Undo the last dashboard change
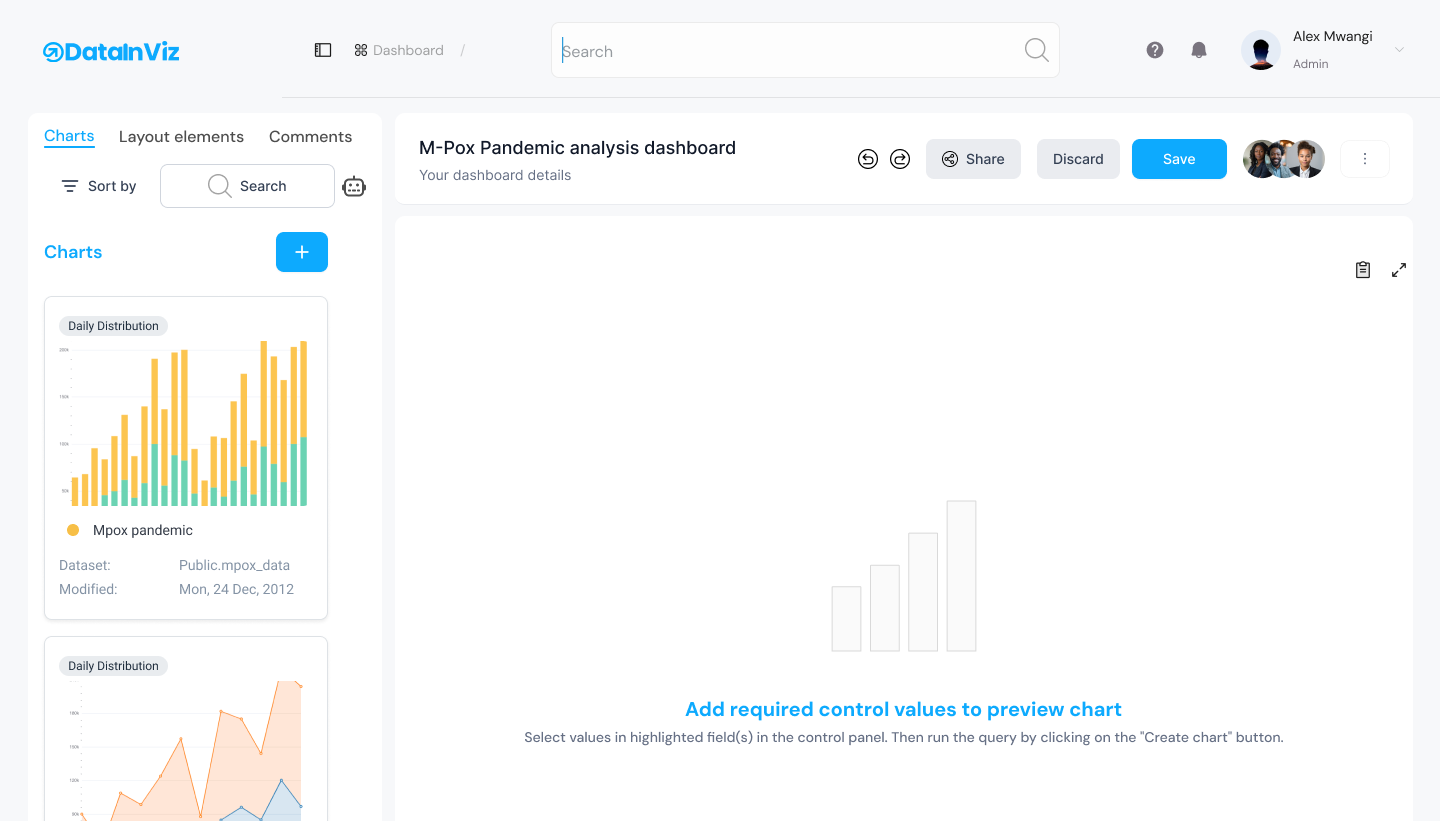 [x=868, y=158]
